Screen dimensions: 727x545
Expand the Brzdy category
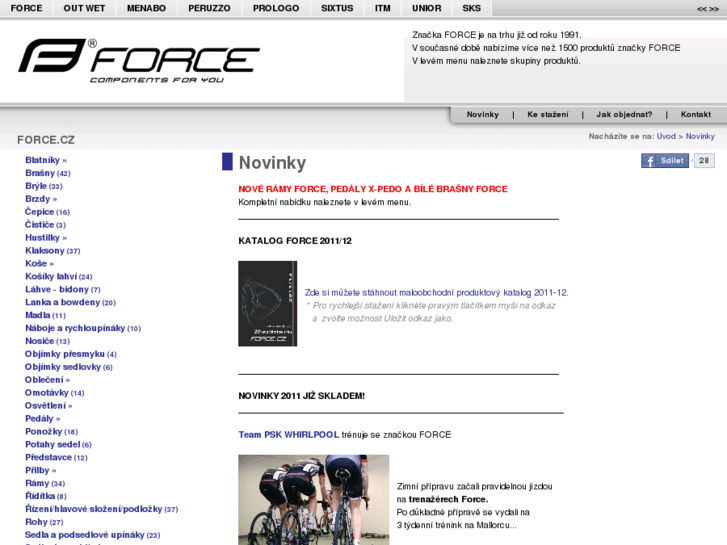tap(41, 199)
